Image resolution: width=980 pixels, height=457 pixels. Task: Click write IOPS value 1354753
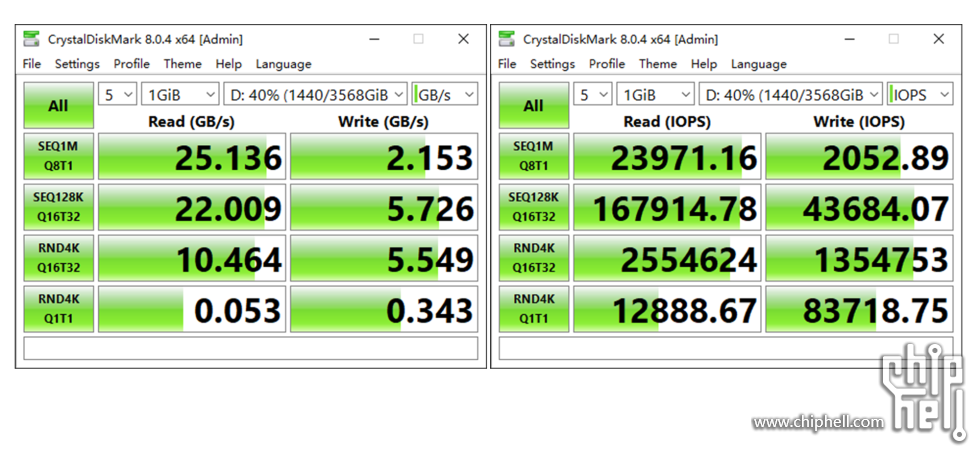pos(859,258)
